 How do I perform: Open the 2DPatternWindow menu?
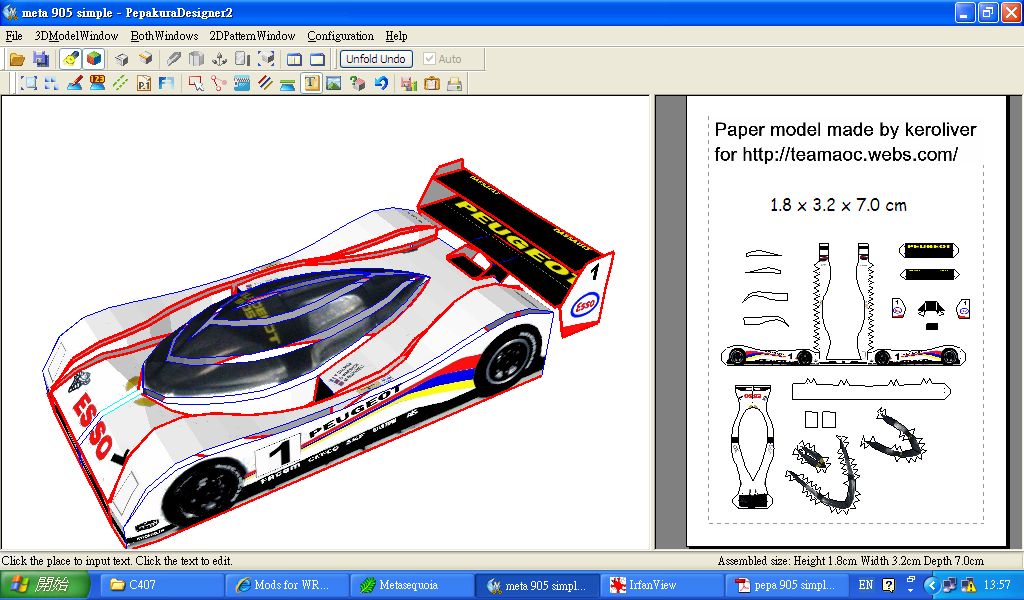(252, 36)
